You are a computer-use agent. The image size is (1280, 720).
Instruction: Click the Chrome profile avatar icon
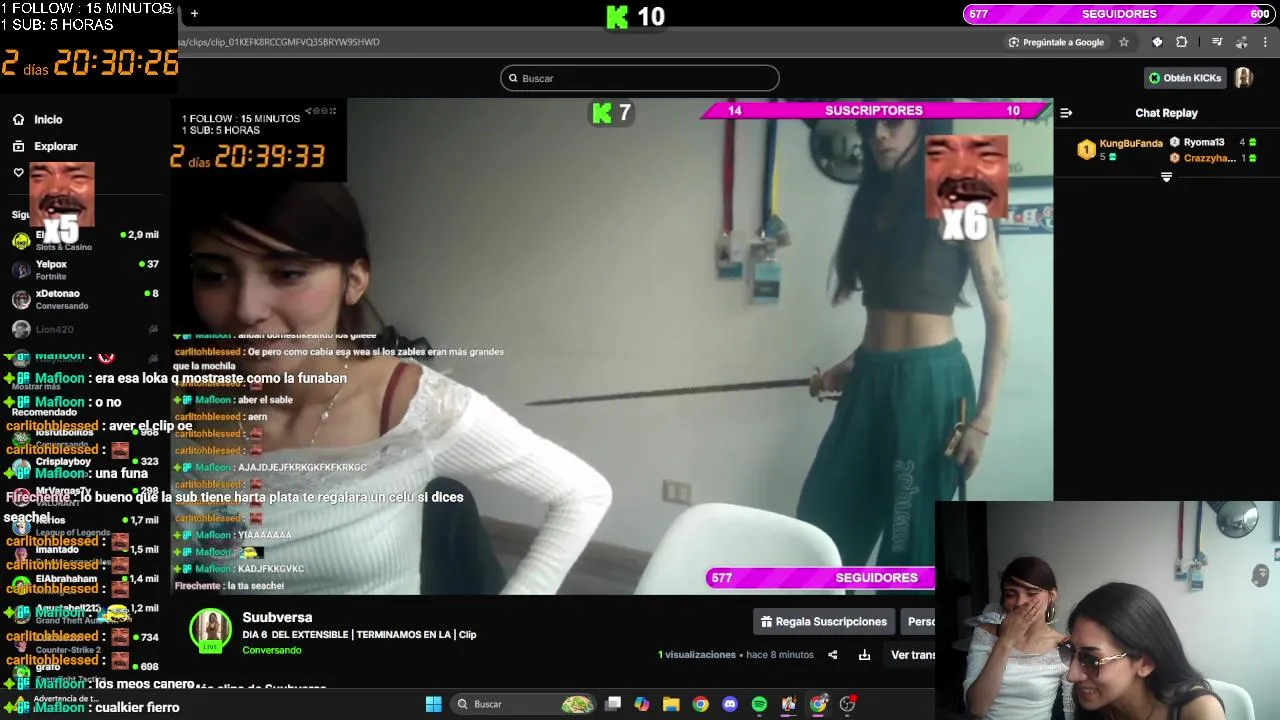(x=1241, y=42)
